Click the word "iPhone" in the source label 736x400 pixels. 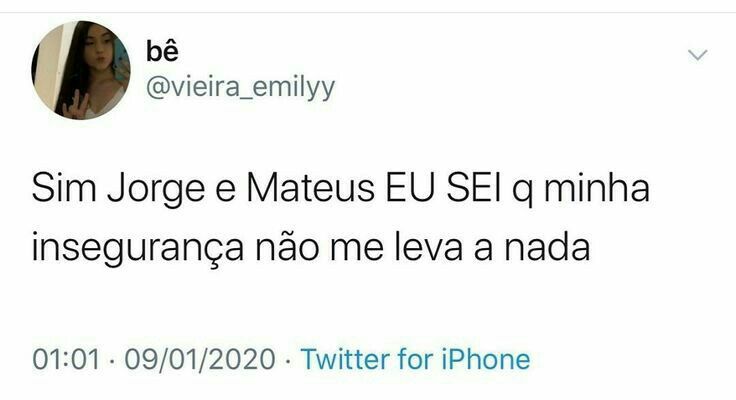(x=486, y=358)
